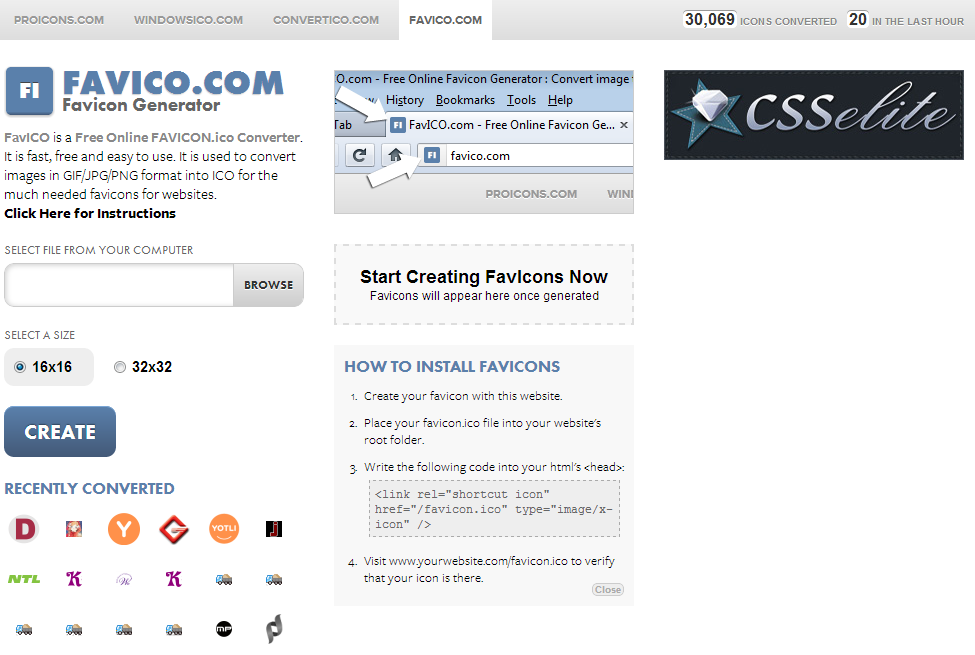Close the install instructions panel

(608, 590)
